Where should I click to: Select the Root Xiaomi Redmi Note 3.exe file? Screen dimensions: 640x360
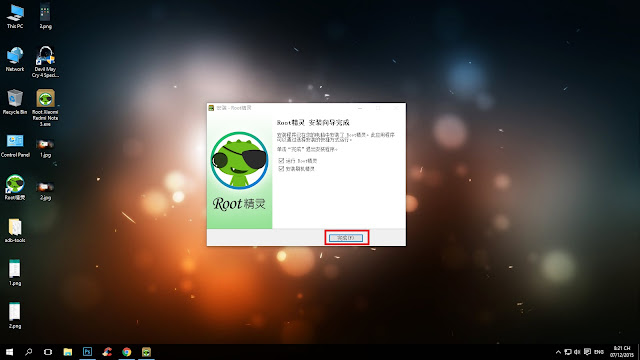[x=45, y=108]
